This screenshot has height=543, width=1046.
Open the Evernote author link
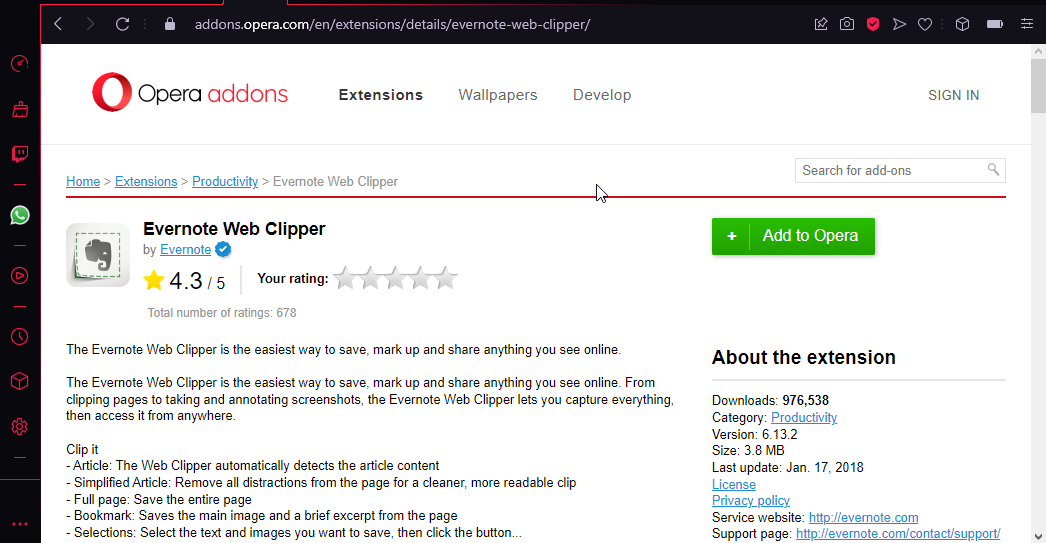185,249
